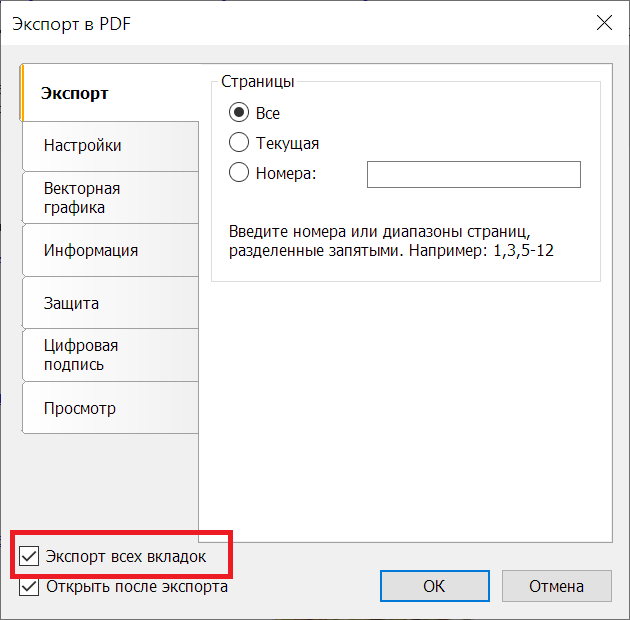Select the Защита tab

point(110,303)
